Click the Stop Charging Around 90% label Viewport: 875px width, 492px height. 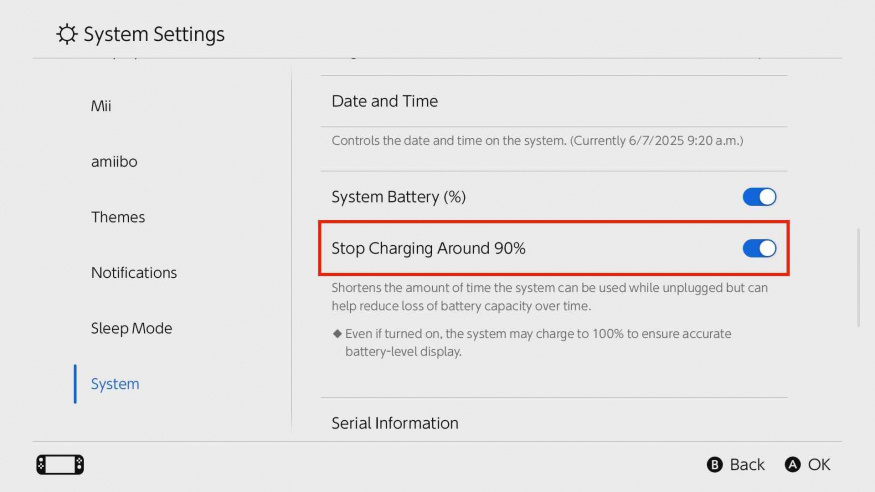pyautogui.click(x=429, y=248)
